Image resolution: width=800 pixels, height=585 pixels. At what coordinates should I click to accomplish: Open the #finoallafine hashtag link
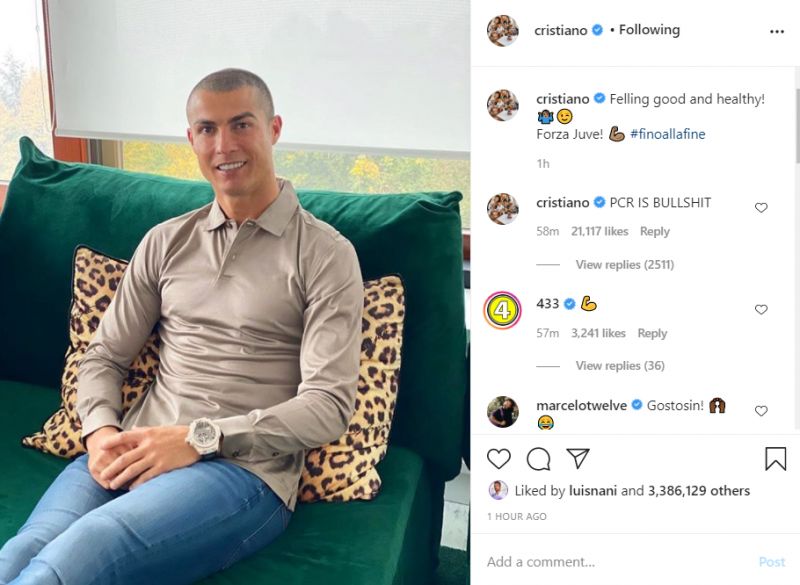pyautogui.click(x=667, y=134)
